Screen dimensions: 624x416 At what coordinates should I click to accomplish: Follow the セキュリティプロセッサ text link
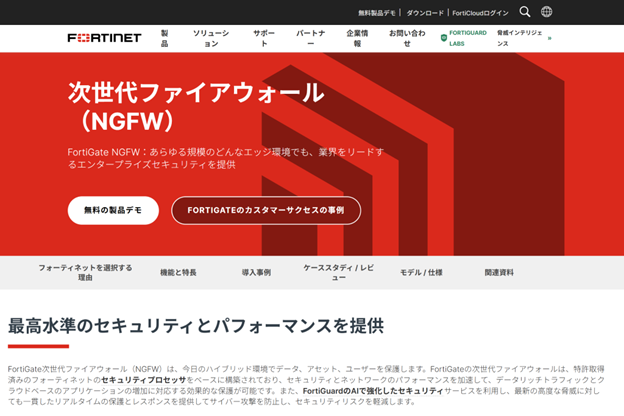[144, 380]
